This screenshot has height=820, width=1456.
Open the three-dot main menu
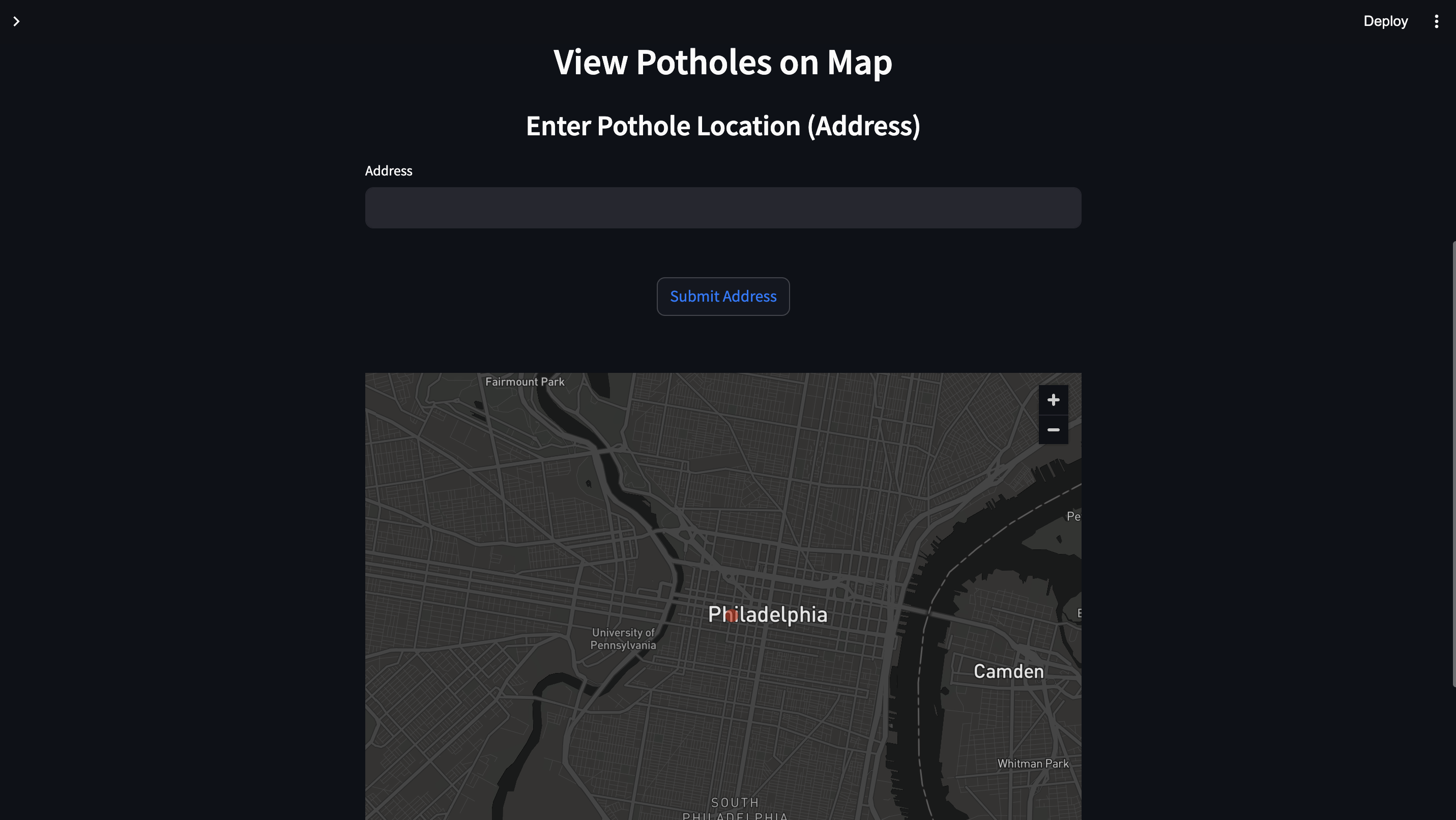1436,21
